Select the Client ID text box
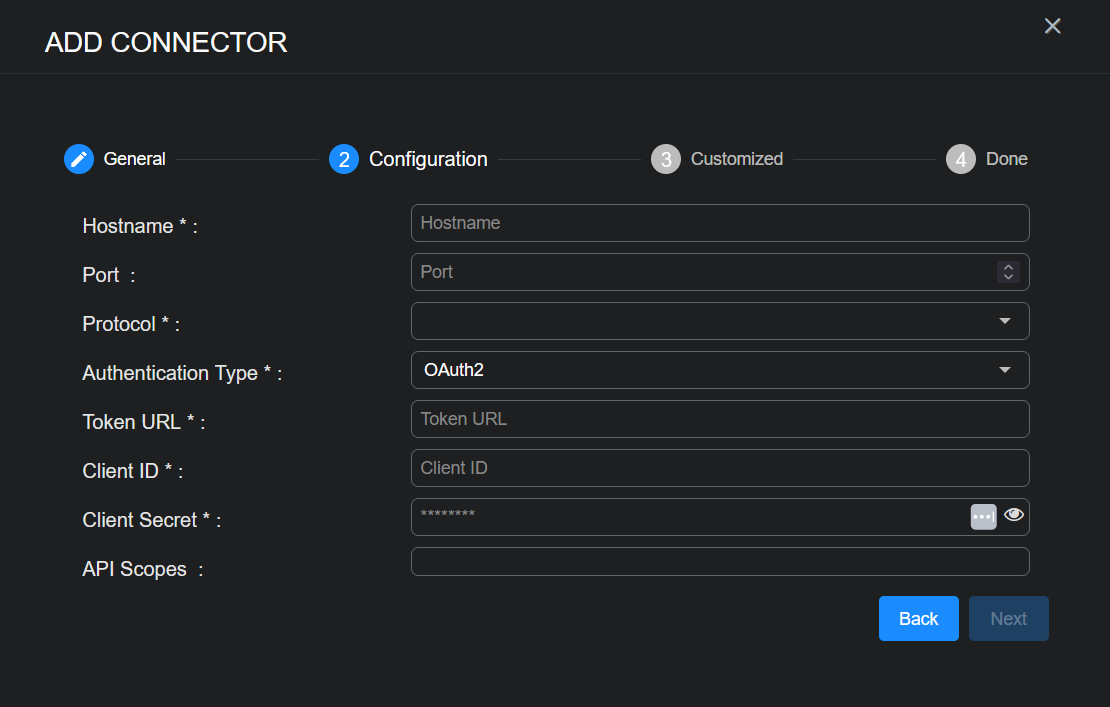This screenshot has width=1110, height=707. coord(719,468)
